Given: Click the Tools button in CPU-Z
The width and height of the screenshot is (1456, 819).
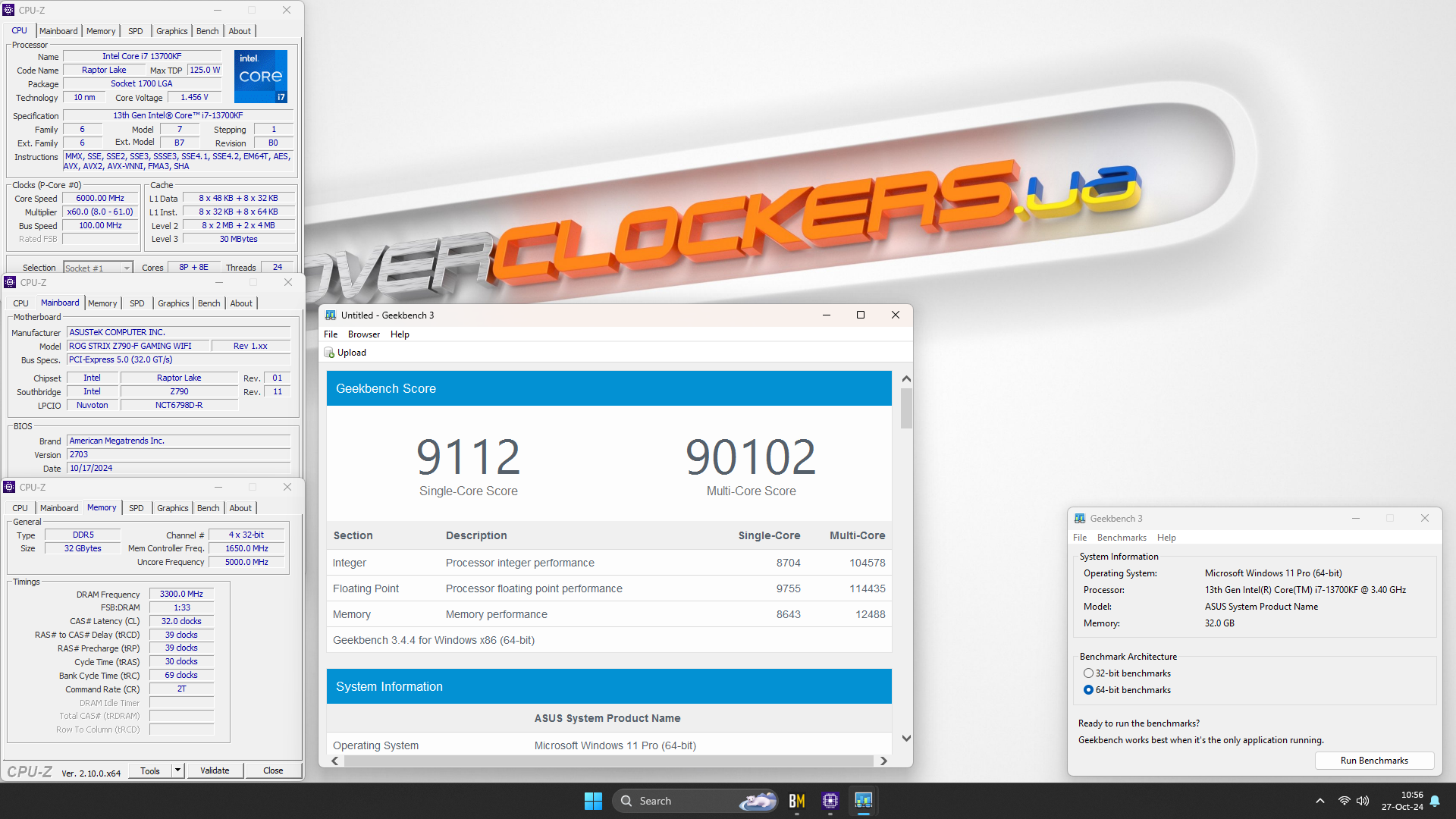Looking at the screenshot, I should 150,770.
